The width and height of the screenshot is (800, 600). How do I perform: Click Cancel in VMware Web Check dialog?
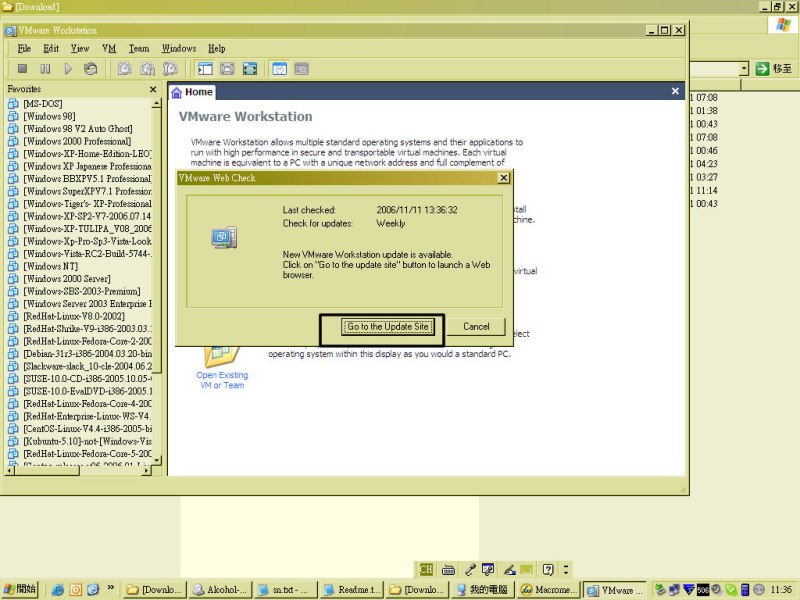tap(476, 327)
